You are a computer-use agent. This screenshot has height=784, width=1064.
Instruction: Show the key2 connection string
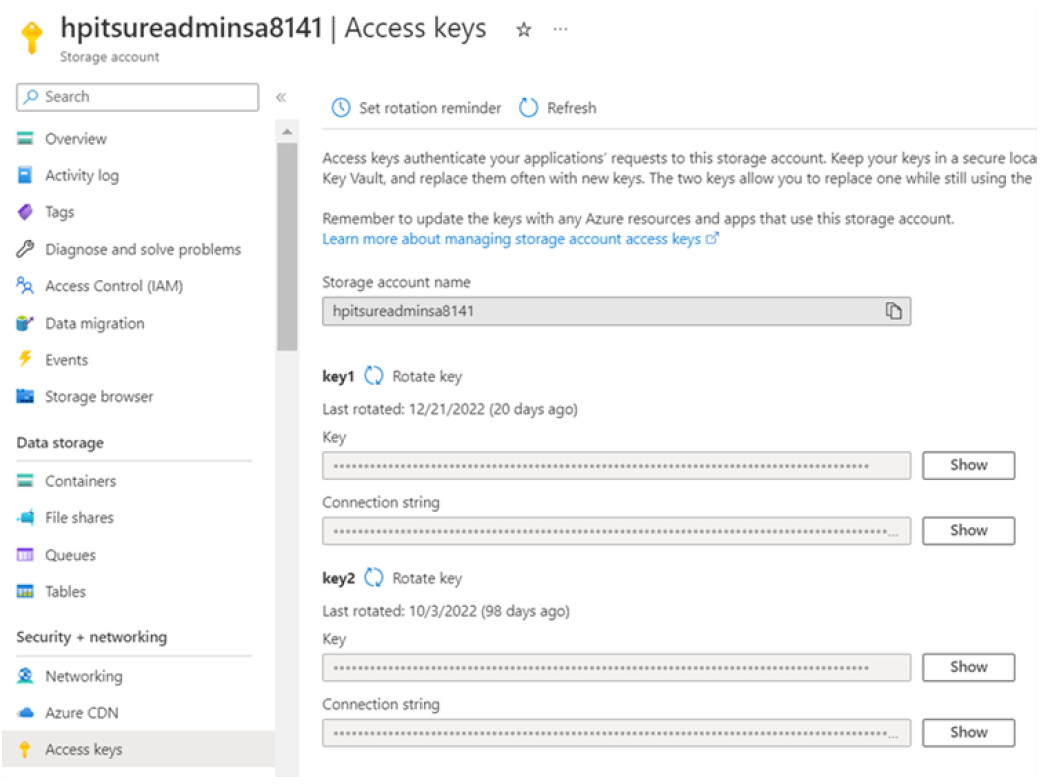pyautogui.click(x=966, y=732)
